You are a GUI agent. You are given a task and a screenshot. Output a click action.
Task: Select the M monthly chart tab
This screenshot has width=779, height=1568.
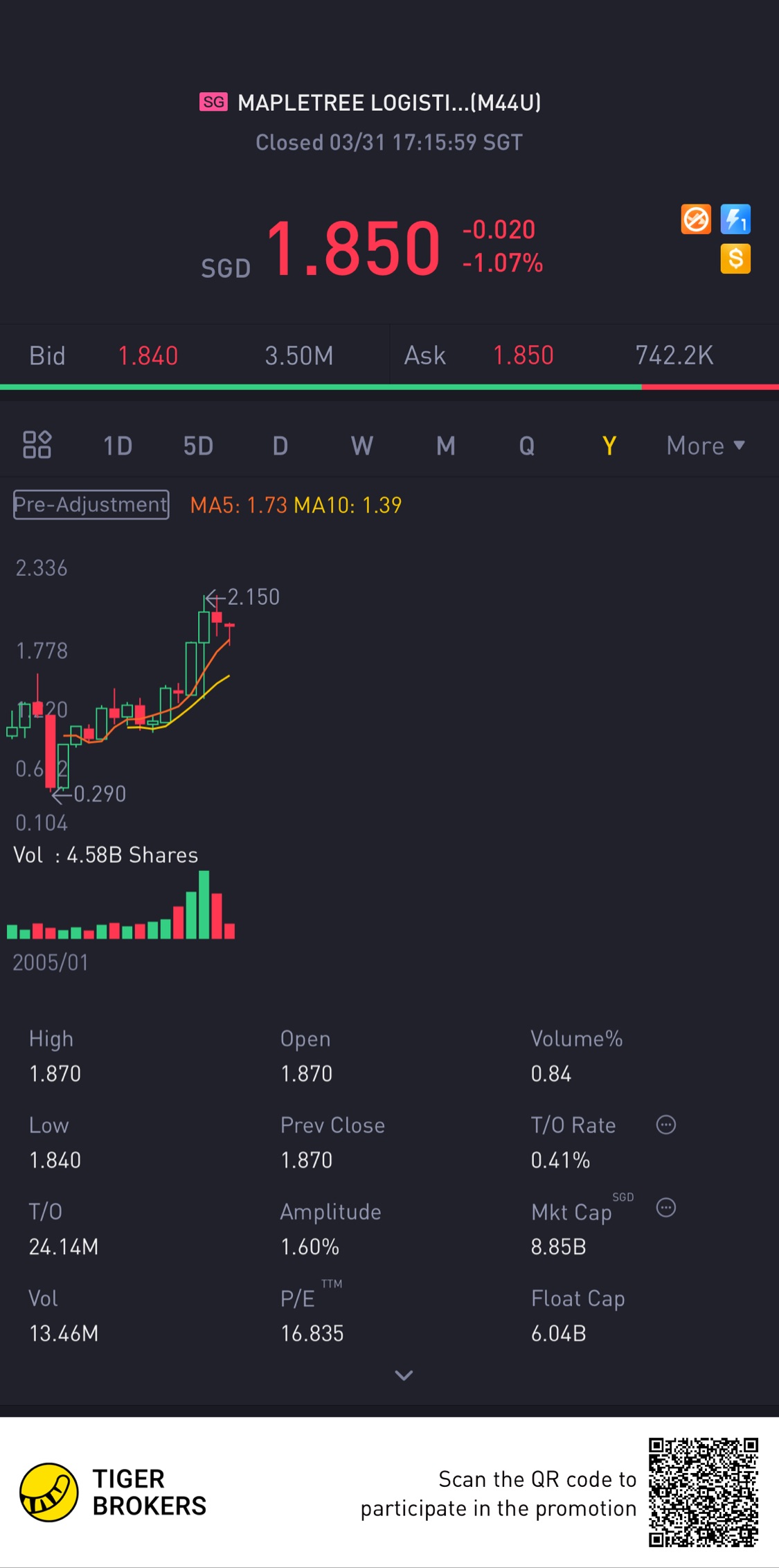coord(445,446)
